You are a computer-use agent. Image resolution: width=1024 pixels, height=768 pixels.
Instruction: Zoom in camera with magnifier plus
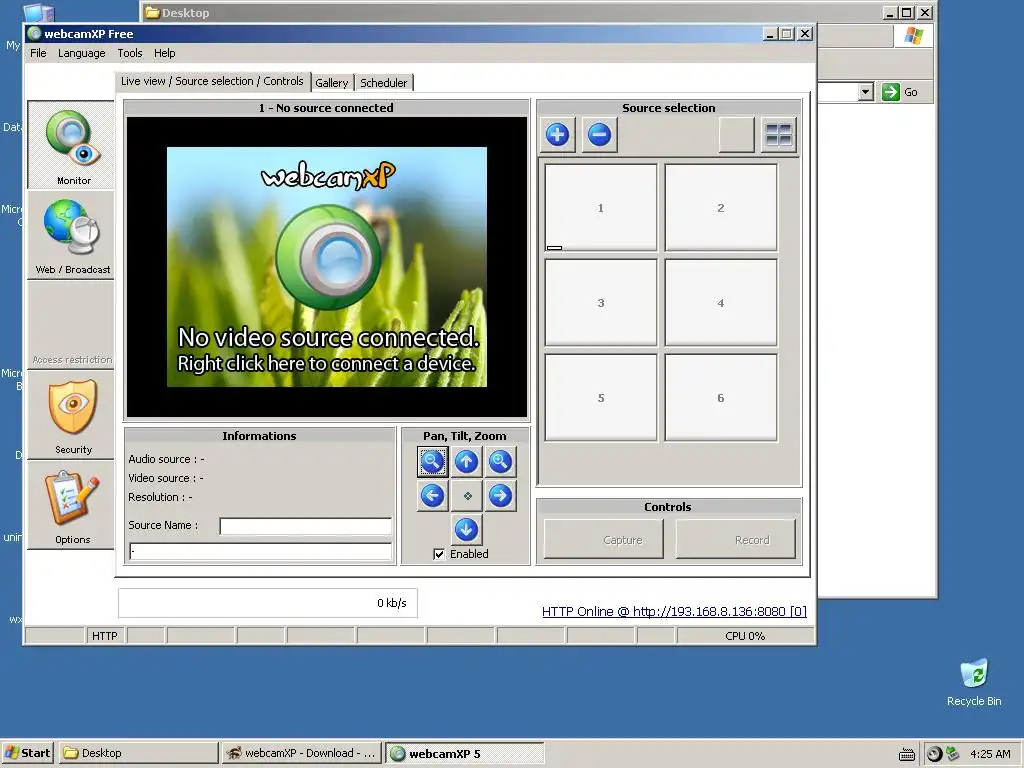(500, 462)
